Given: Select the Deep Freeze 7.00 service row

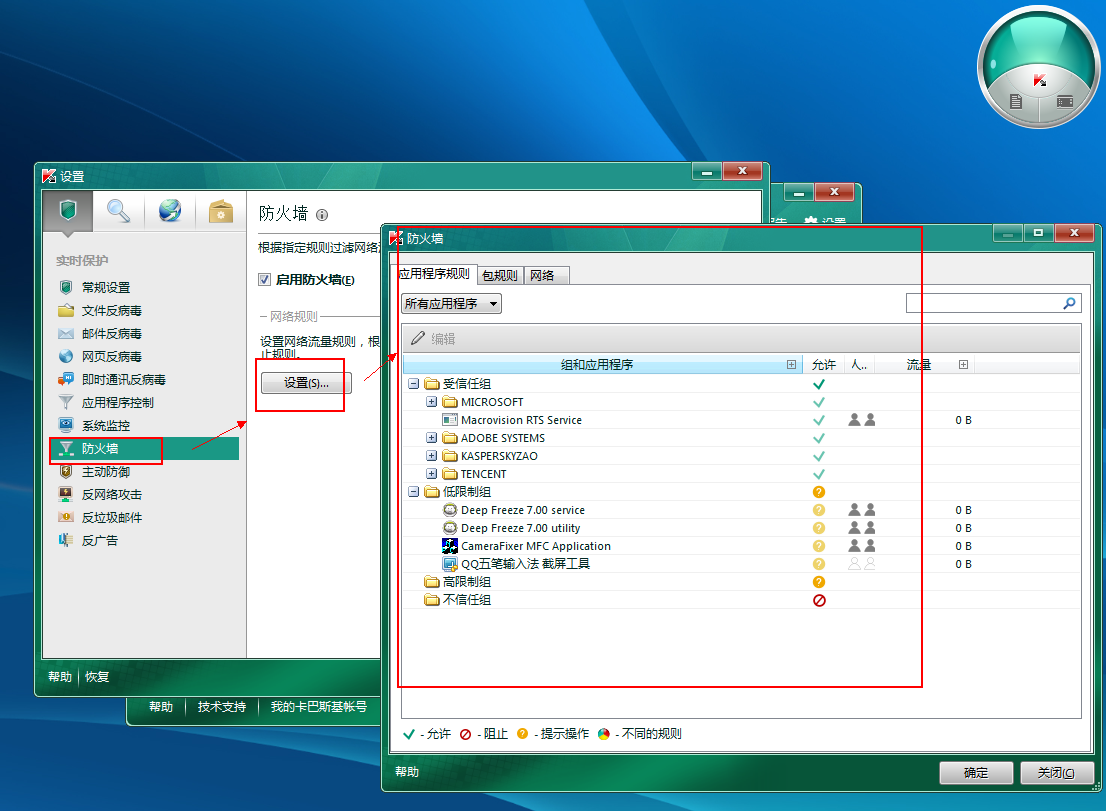Looking at the screenshot, I should coord(741,510).
